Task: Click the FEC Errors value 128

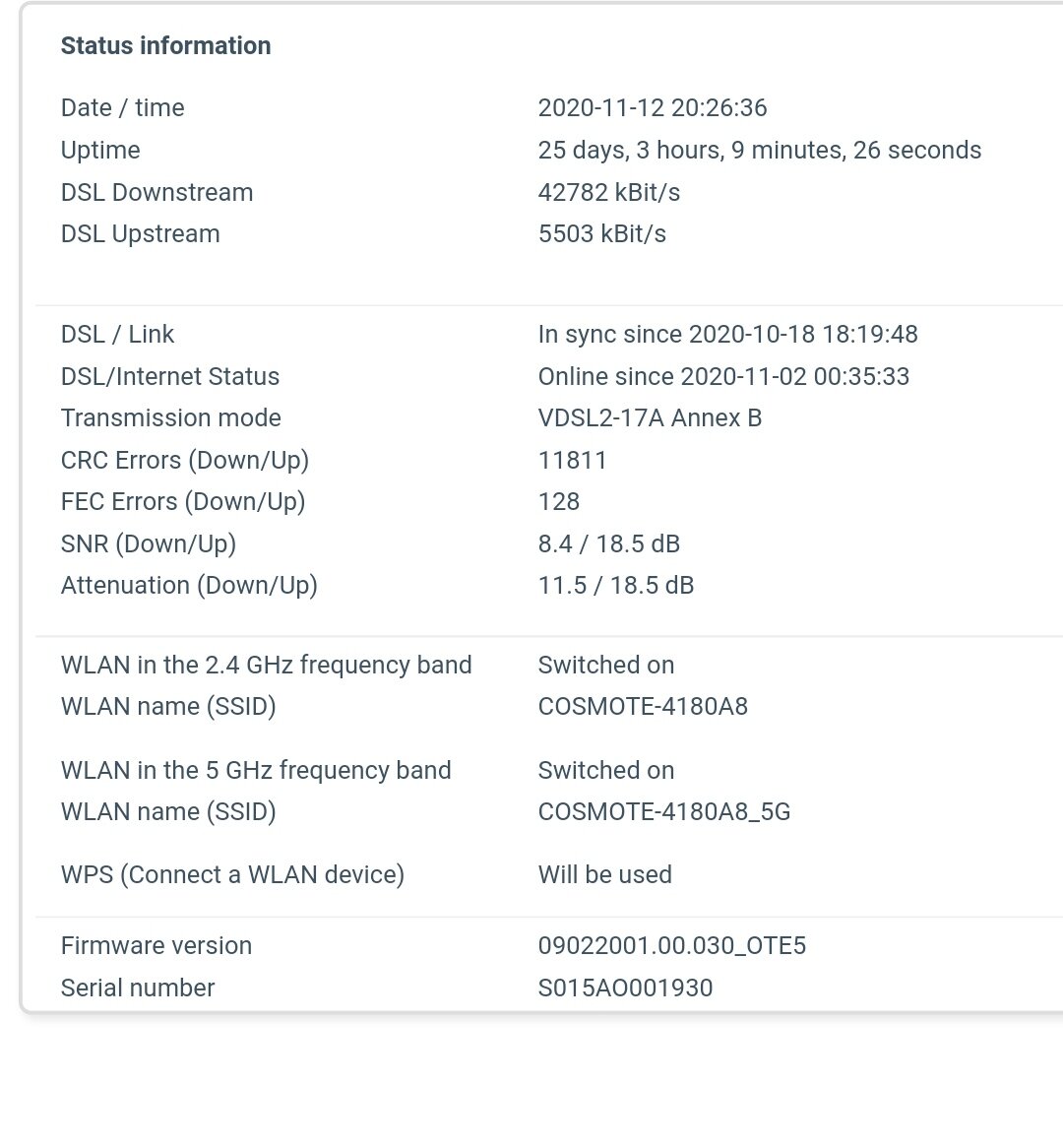Action: (559, 501)
